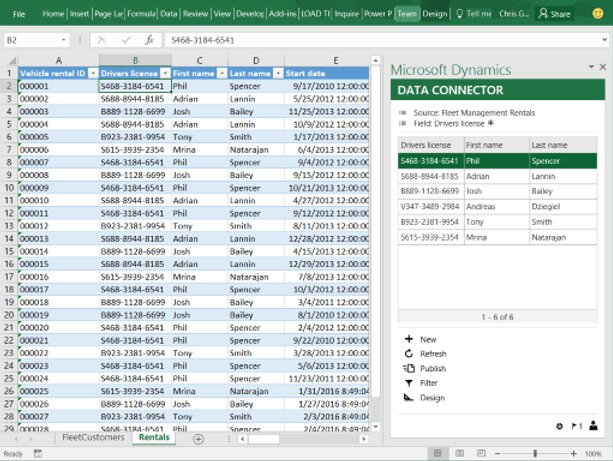613x461 pixels.
Task: Open the Last name column filter dropdown
Action: pyautogui.click(x=276, y=73)
